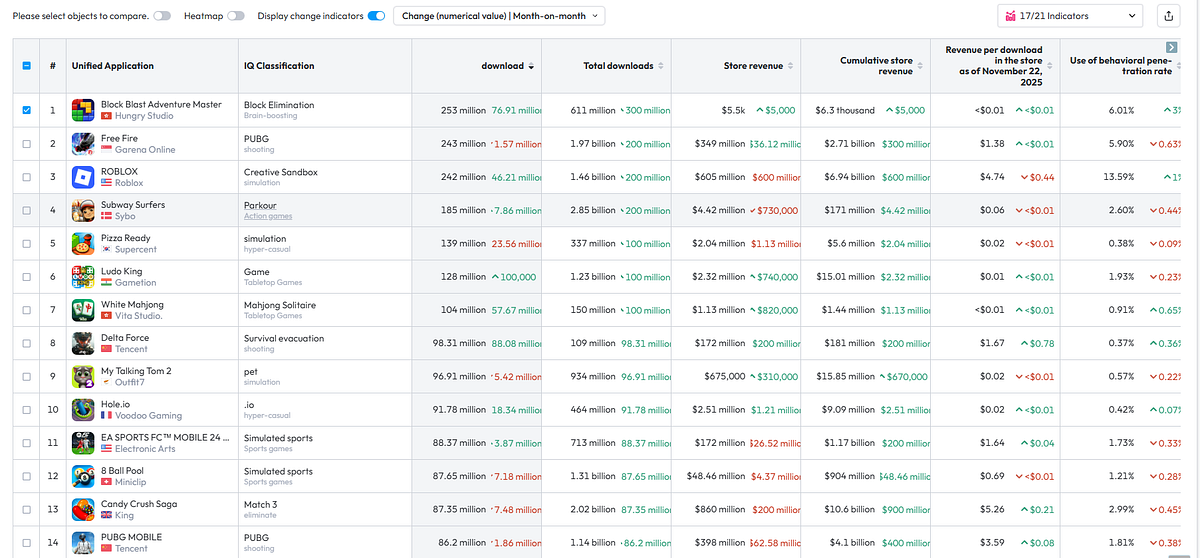Click the 8 Ball Pool app icon

point(84,477)
